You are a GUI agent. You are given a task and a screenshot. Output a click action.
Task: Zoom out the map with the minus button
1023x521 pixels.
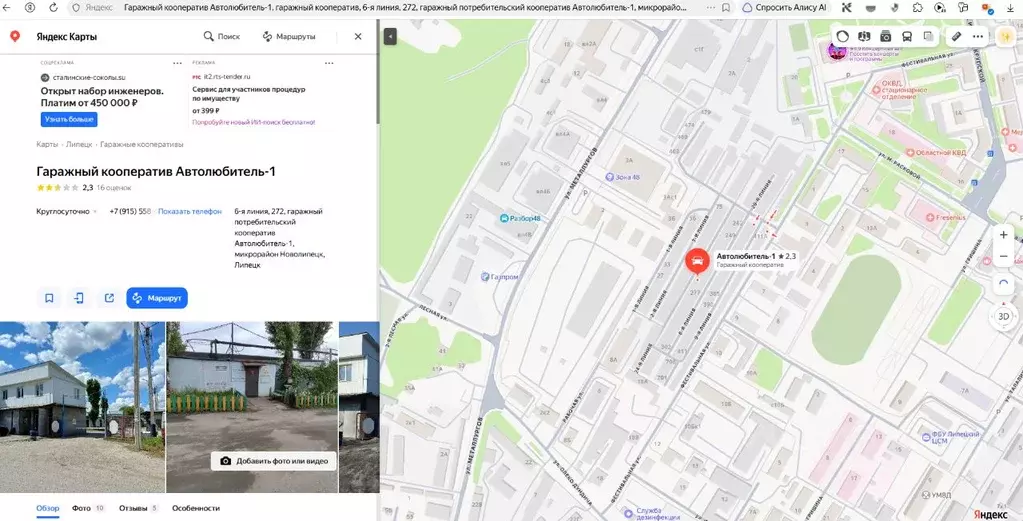point(1003,256)
